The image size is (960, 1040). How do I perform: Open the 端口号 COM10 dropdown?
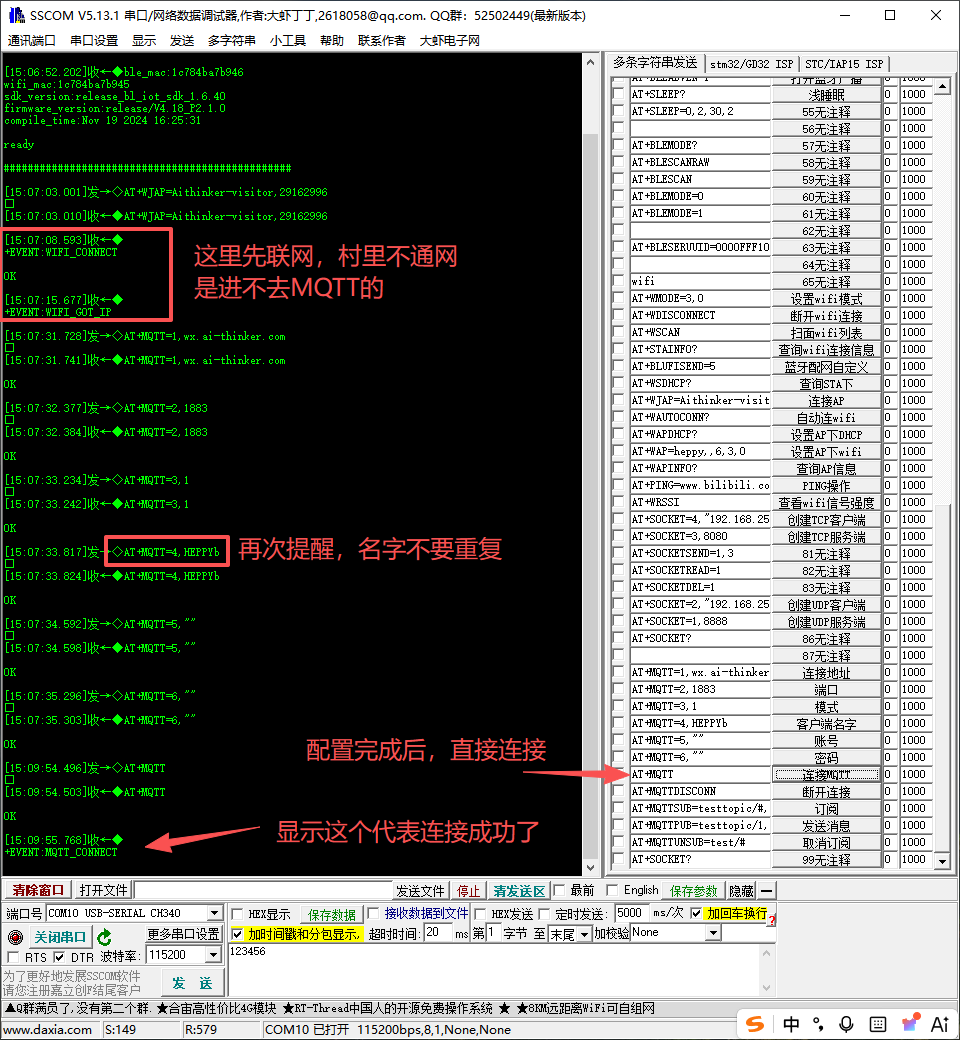(214, 913)
